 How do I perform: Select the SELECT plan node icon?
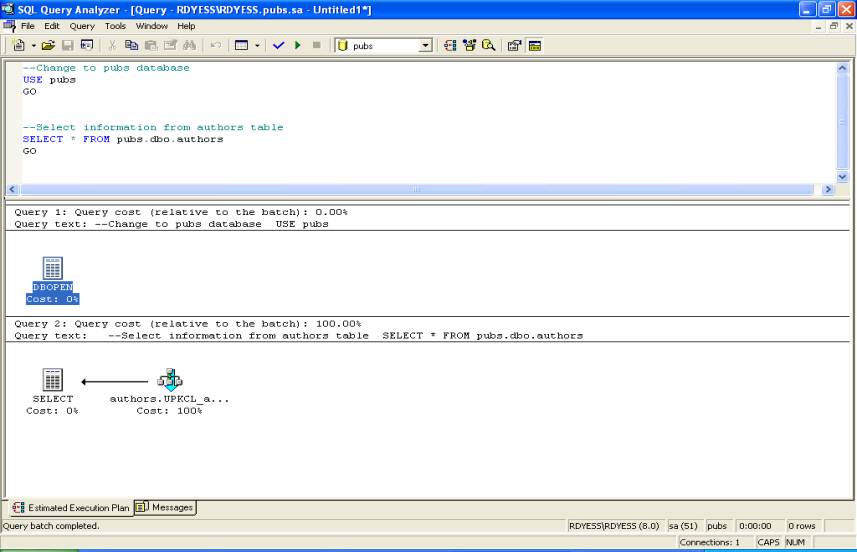click(x=52, y=379)
